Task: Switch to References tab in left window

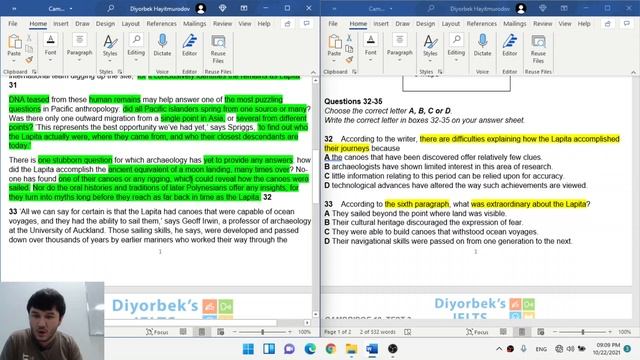Action: (161, 24)
